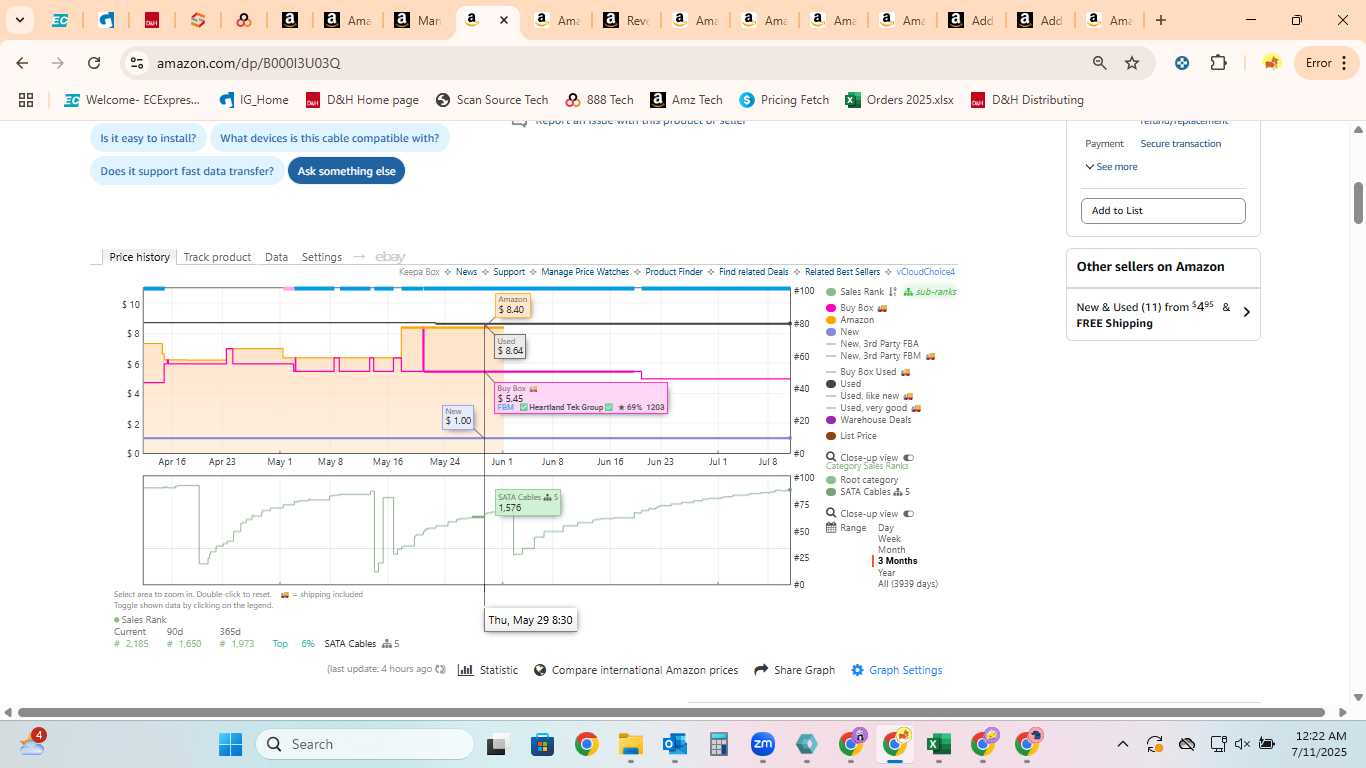Screen dimensions: 1366x768
Task: Click the Windows taskbar Search box
Action: (x=365, y=744)
